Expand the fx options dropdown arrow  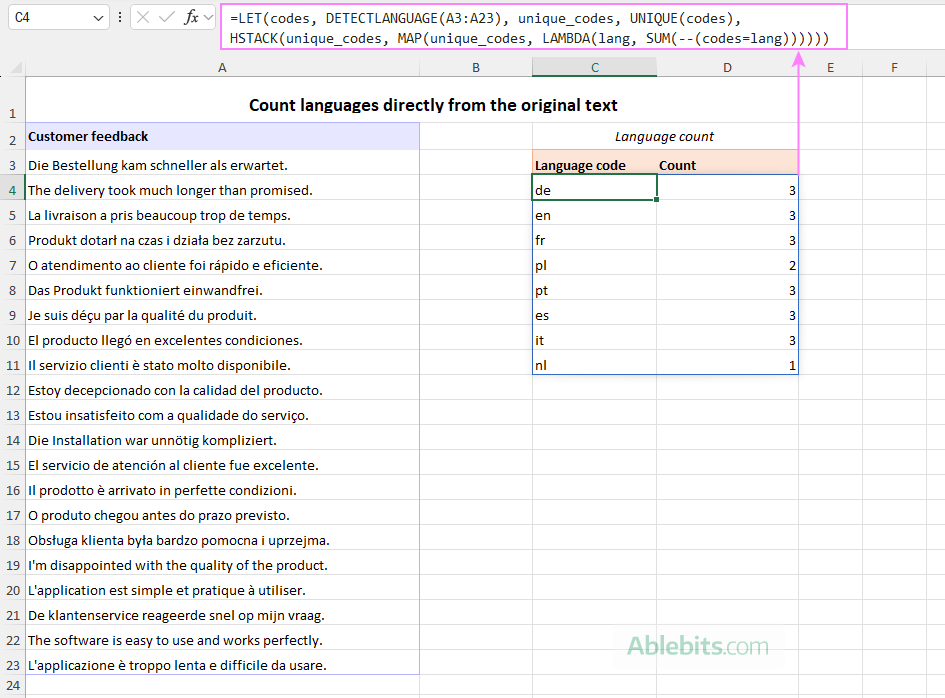209,17
